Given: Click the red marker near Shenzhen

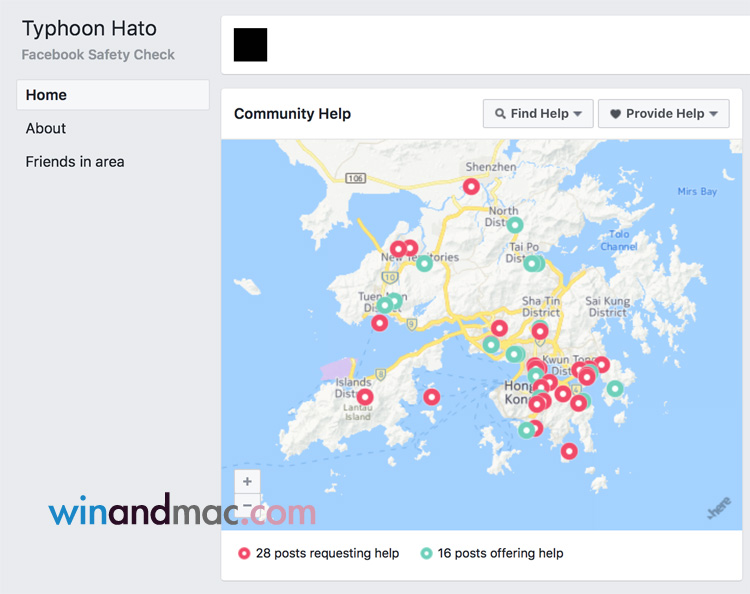Looking at the screenshot, I should click(x=471, y=186).
